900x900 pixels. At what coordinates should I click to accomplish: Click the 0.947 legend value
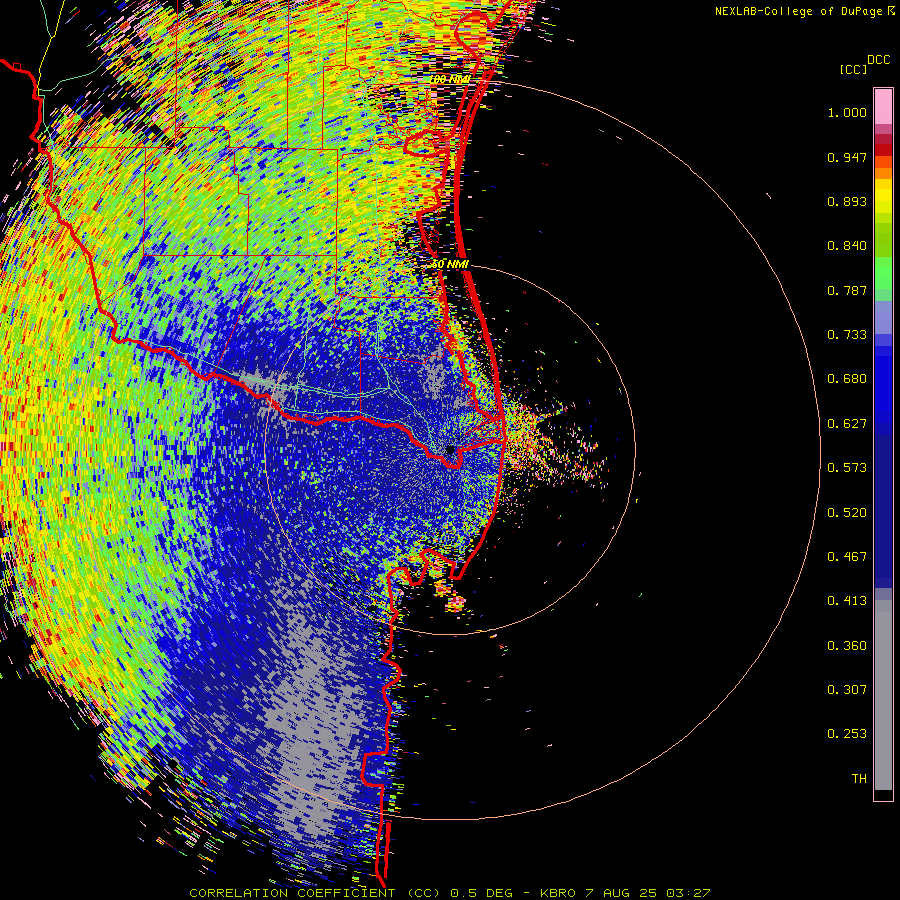[x=847, y=157]
